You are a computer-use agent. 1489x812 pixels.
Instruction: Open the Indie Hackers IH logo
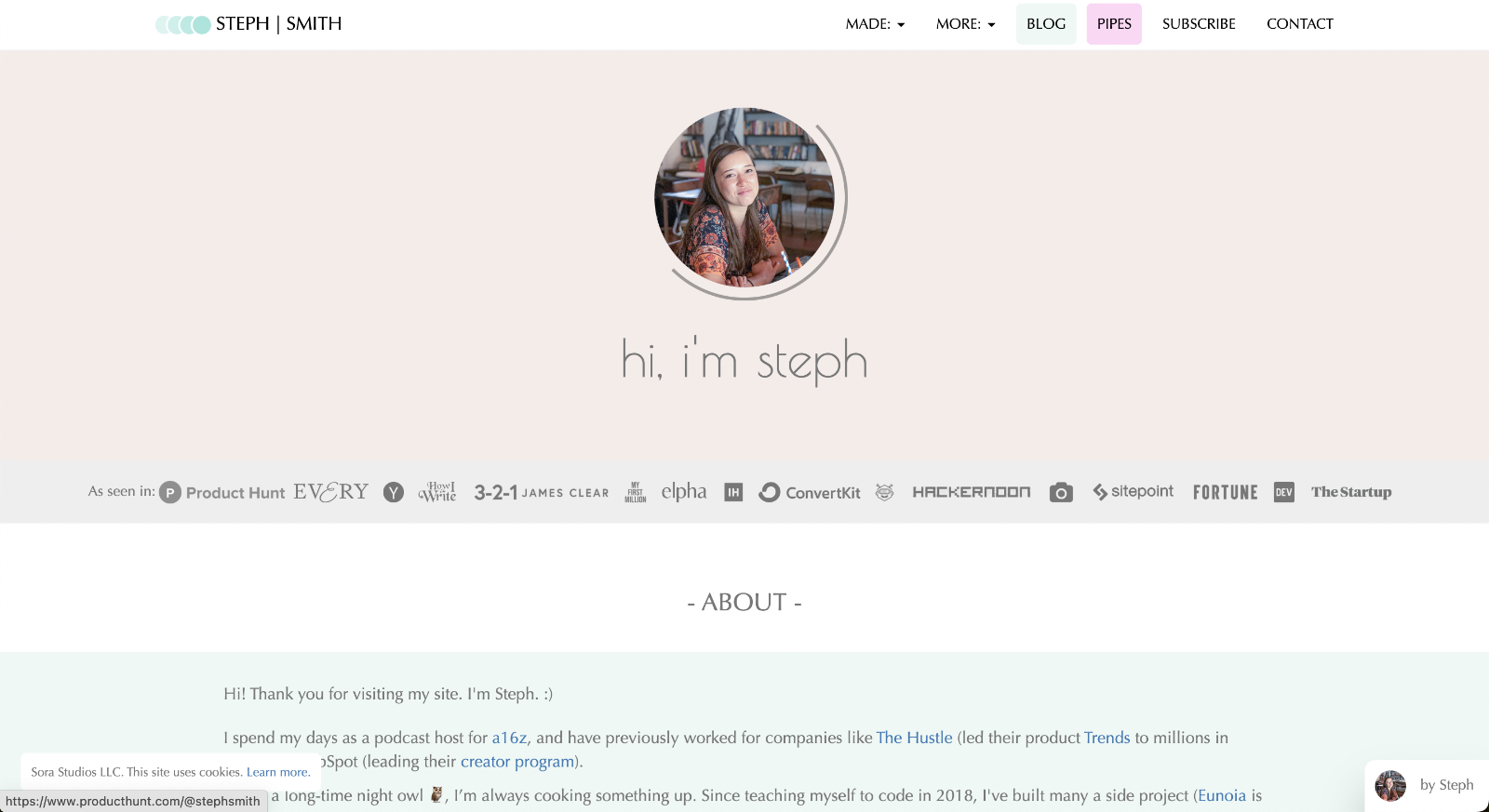pos(733,492)
